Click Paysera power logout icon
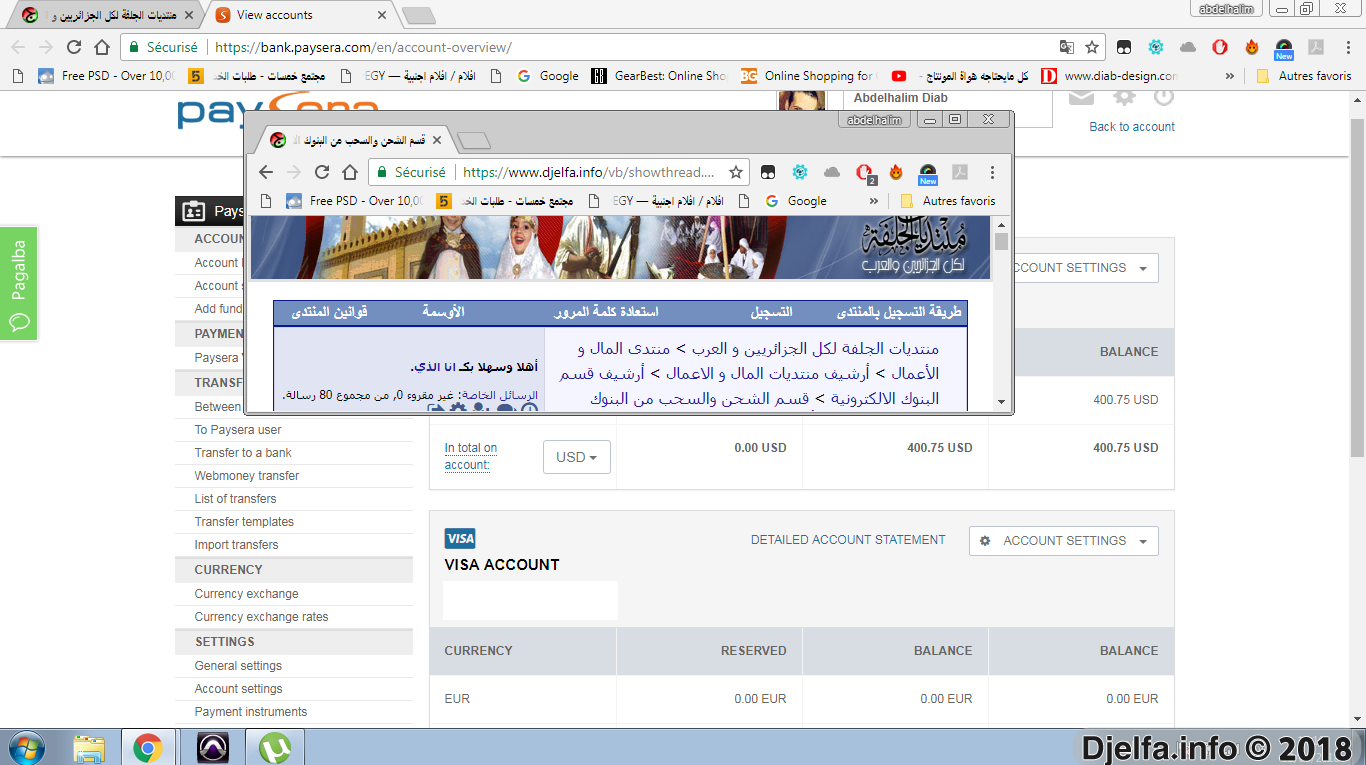Screen dimensions: 1366x765 1163,97
